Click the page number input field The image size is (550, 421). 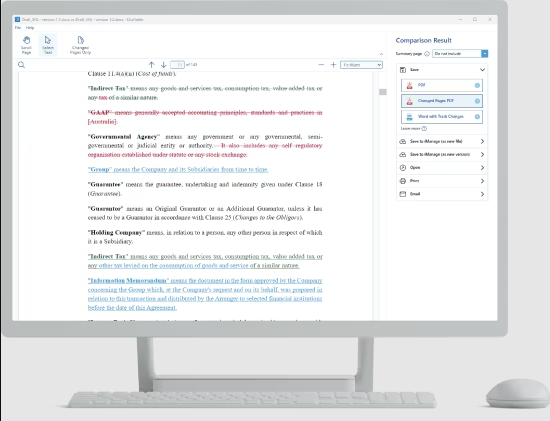point(177,65)
